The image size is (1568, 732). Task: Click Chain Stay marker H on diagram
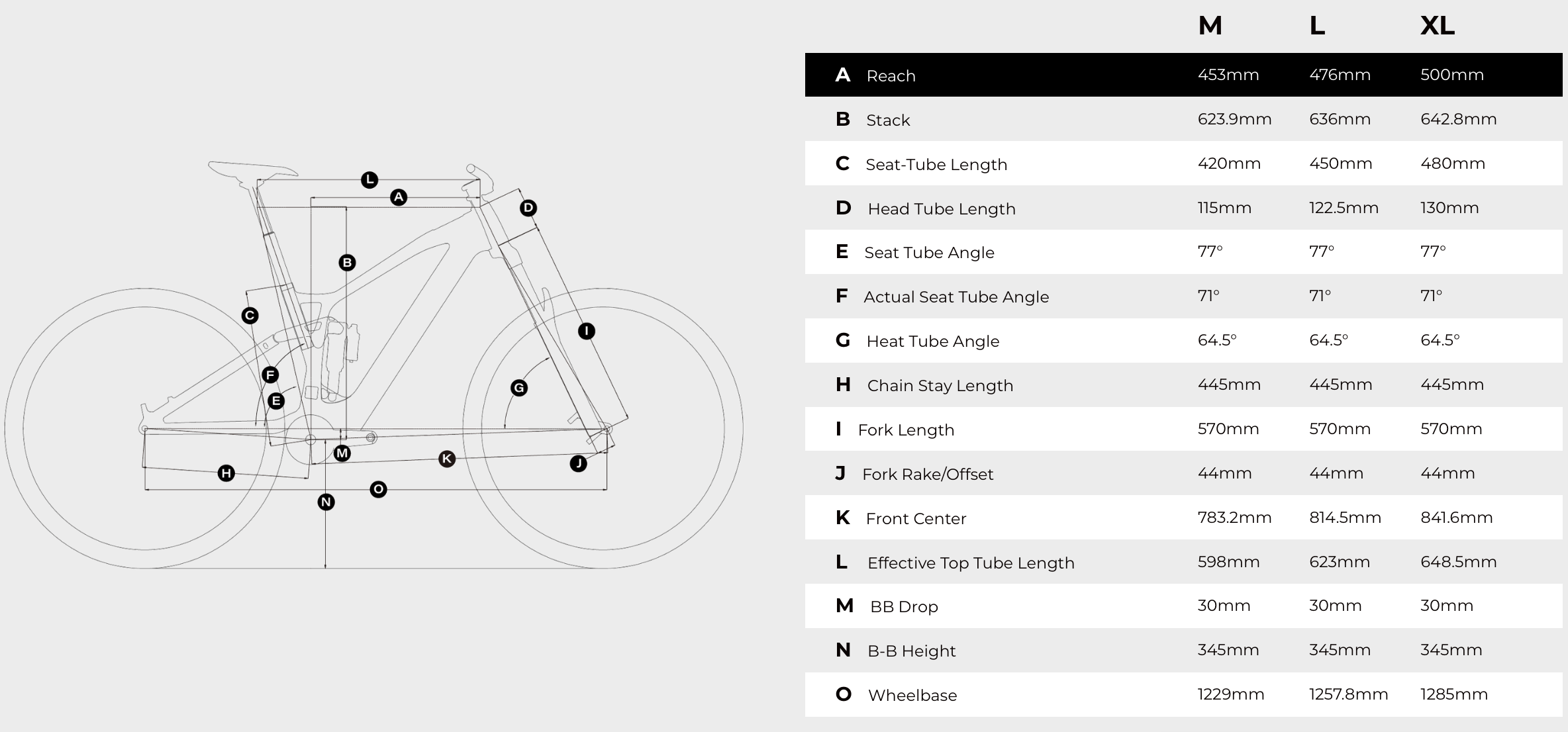[x=226, y=473]
